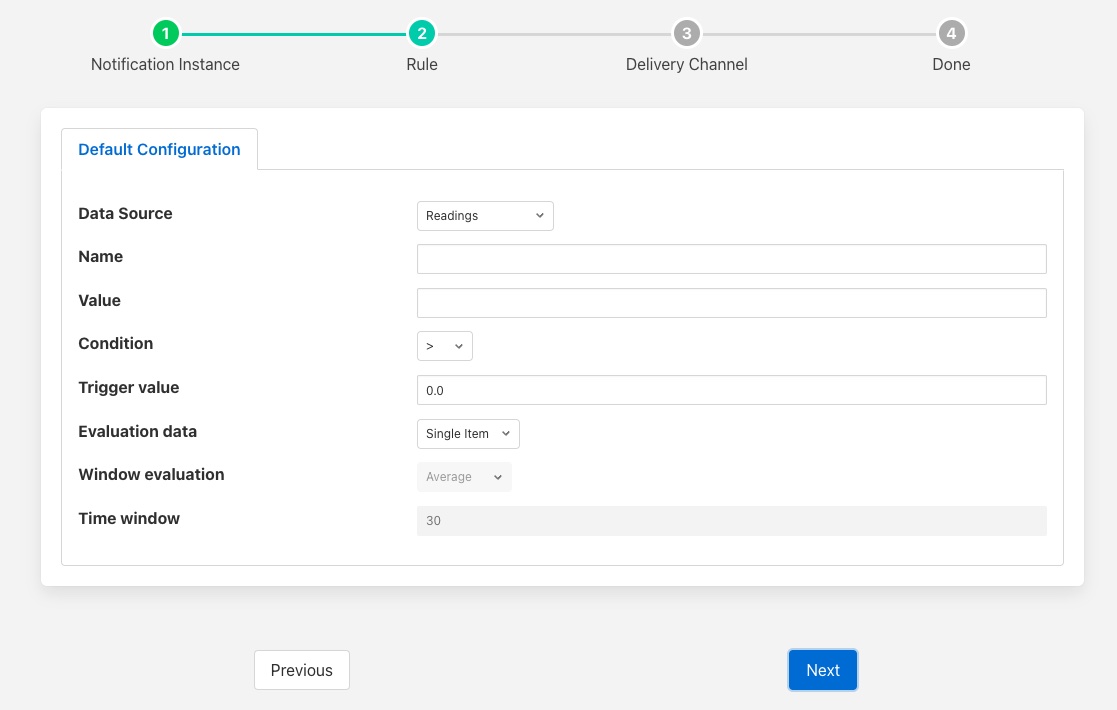The width and height of the screenshot is (1117, 710).
Task: Click step 4 Done circle
Action: click(x=951, y=34)
